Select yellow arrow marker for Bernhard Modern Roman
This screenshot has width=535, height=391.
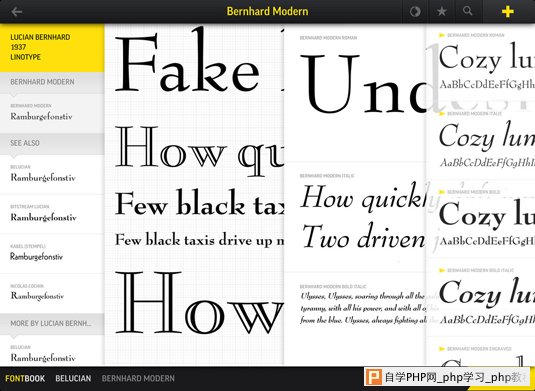pyautogui.click(x=442, y=35)
